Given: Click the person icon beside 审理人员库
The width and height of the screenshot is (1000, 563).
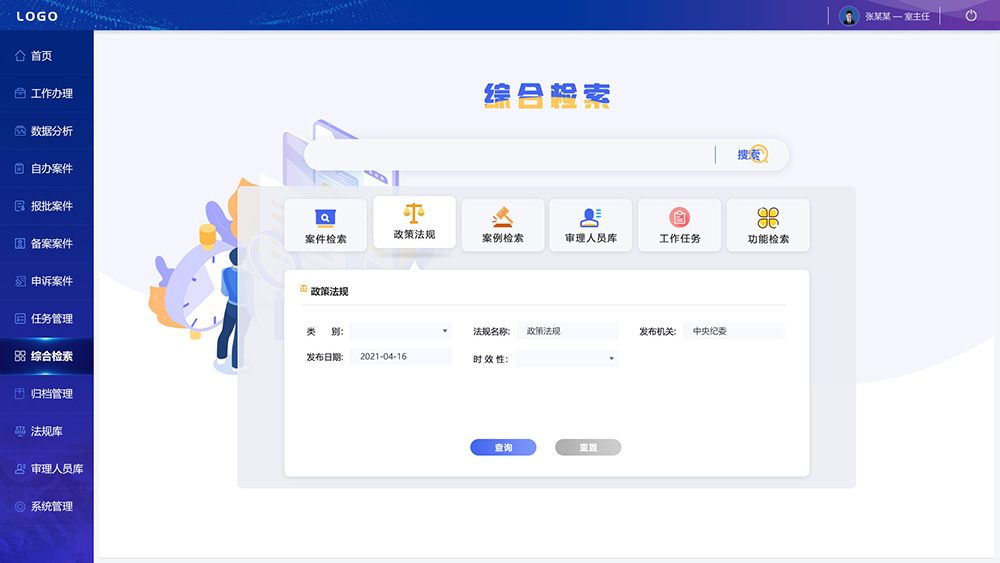Looking at the screenshot, I should (20, 469).
